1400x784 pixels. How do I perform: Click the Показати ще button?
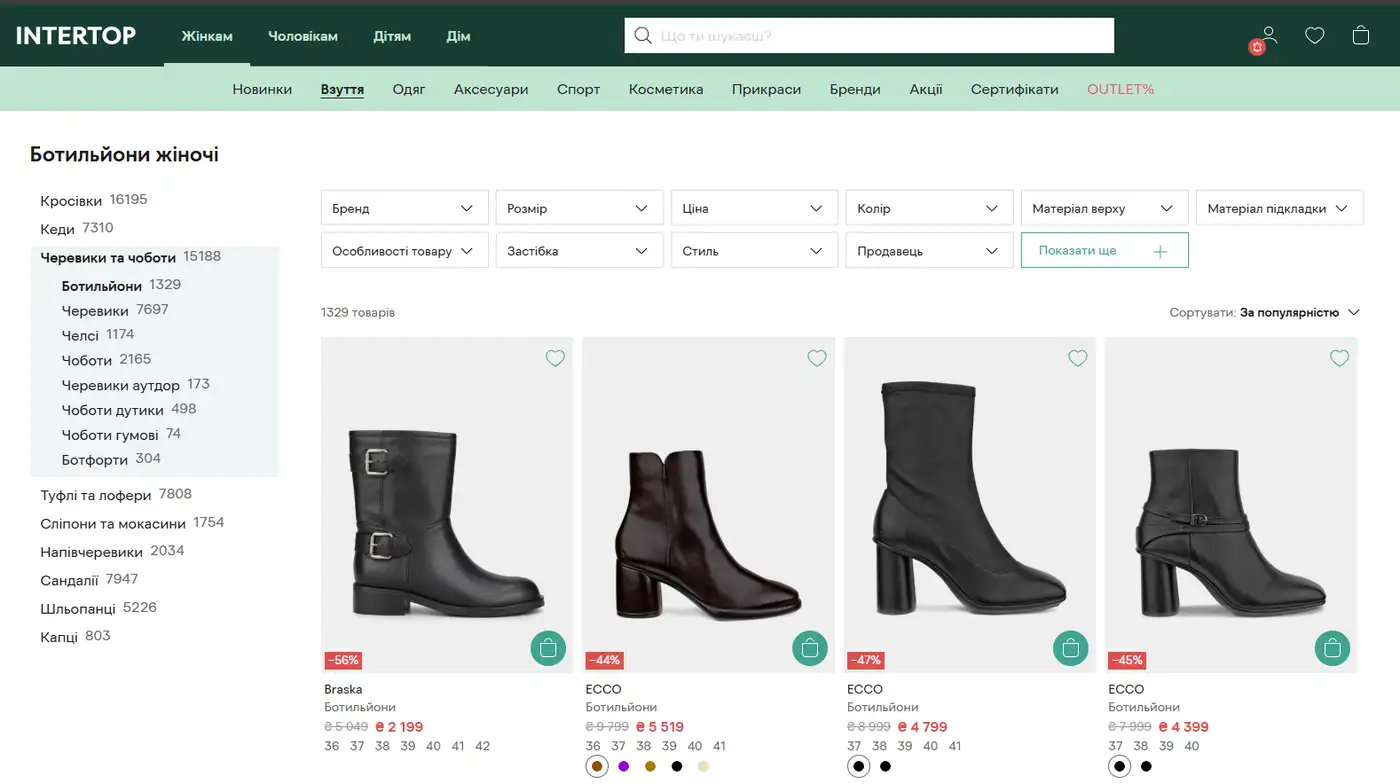coord(1104,250)
